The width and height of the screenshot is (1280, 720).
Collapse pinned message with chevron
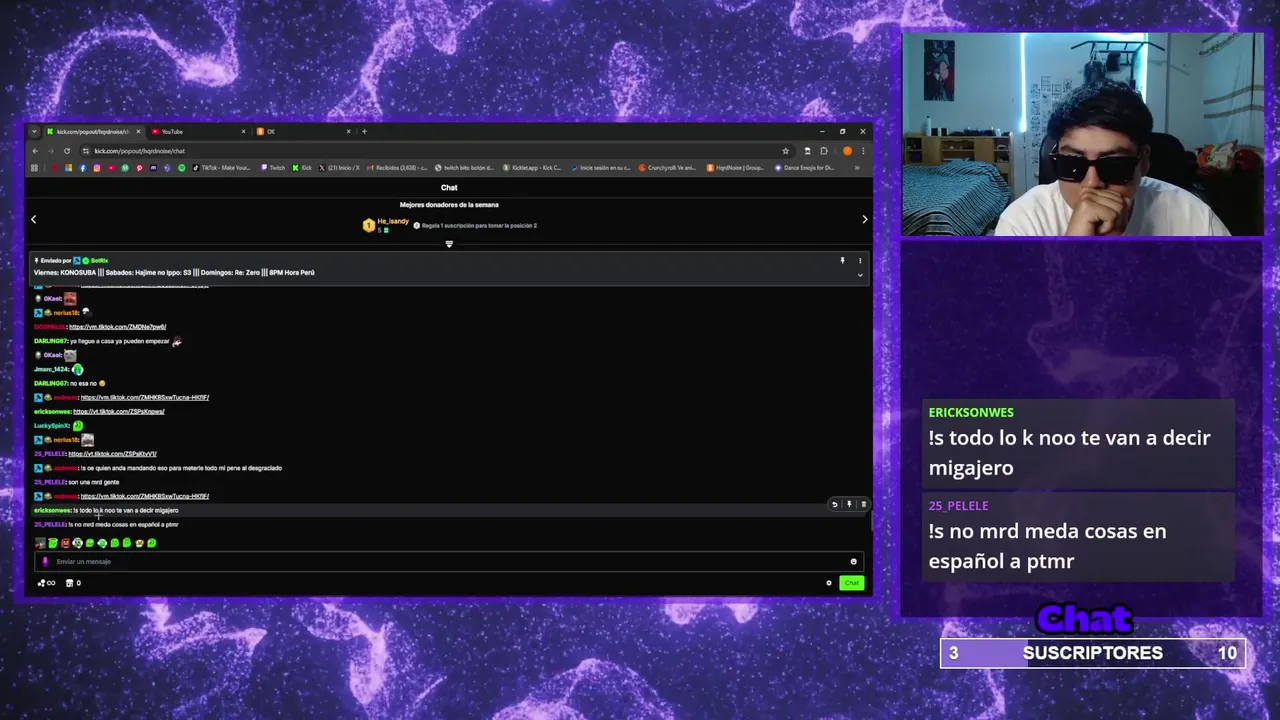(860, 275)
